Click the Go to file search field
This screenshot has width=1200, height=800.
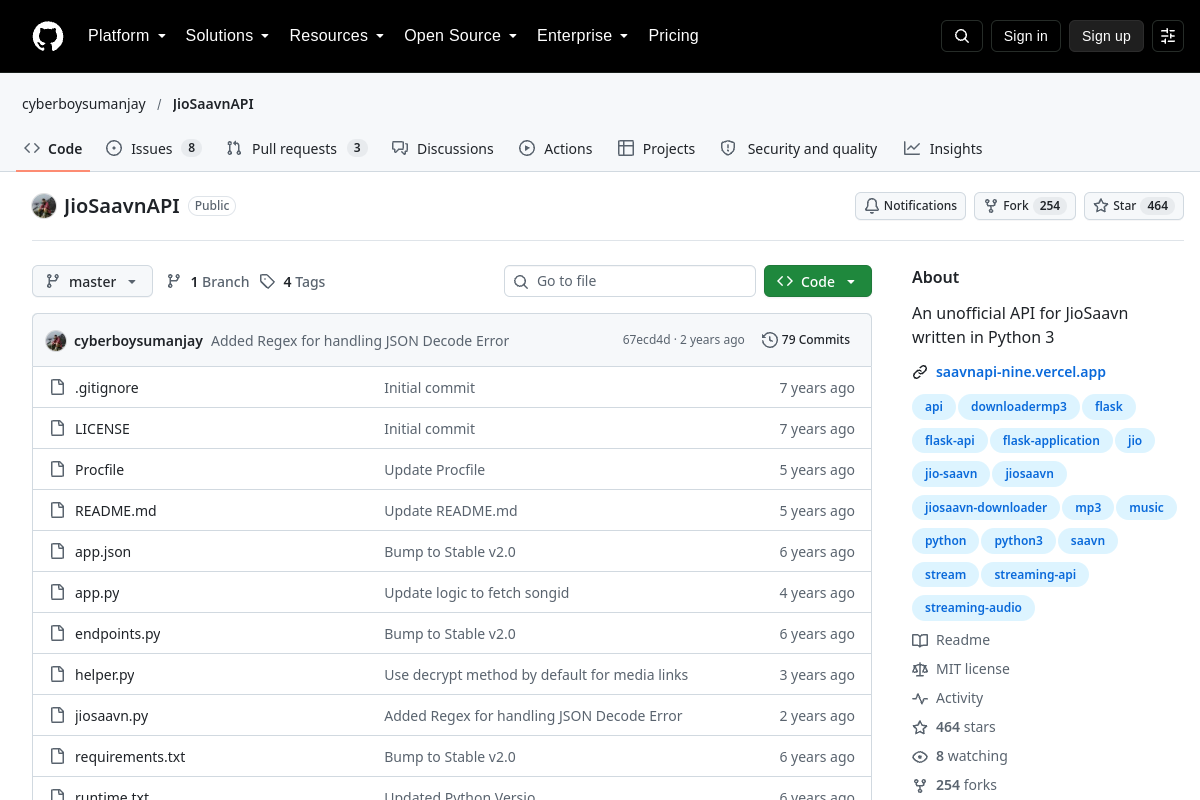click(630, 281)
